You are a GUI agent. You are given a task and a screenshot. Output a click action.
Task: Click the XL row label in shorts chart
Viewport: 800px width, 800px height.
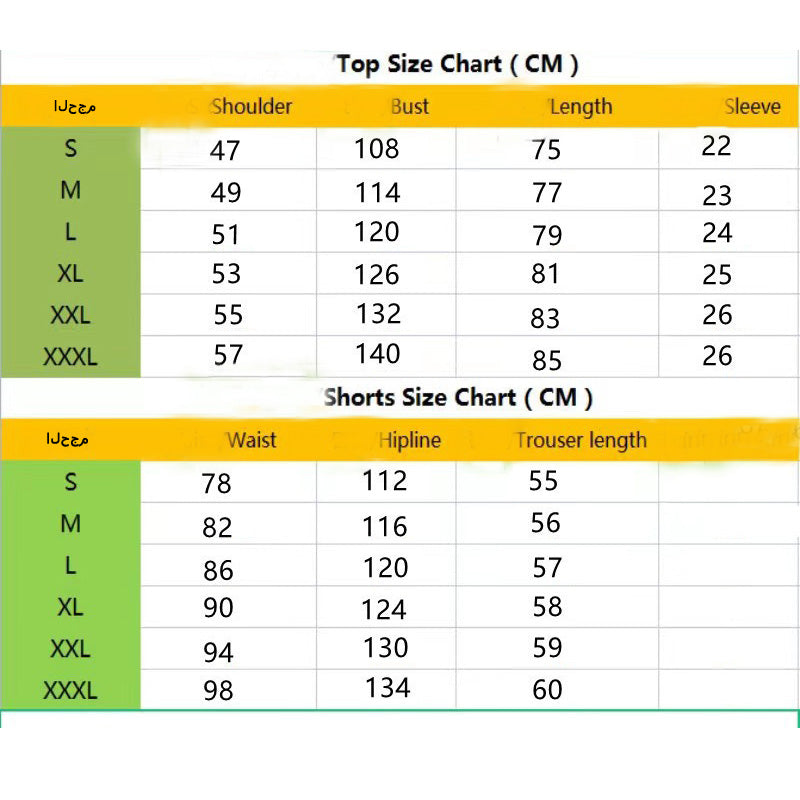tap(70, 607)
